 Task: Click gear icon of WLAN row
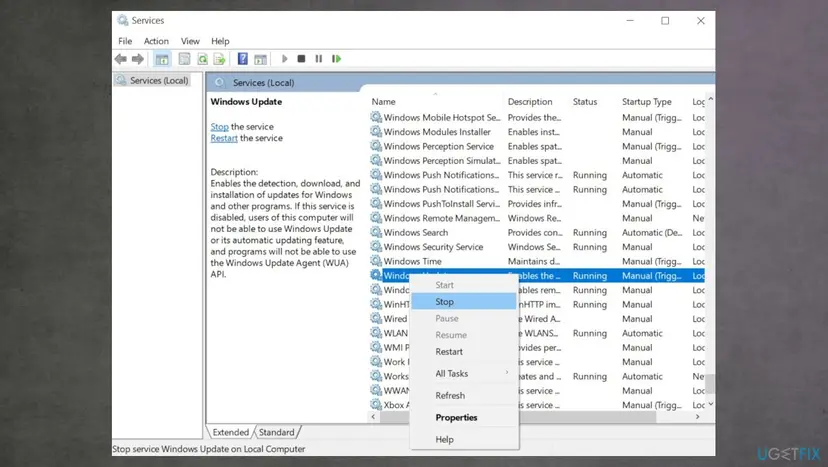(x=376, y=332)
